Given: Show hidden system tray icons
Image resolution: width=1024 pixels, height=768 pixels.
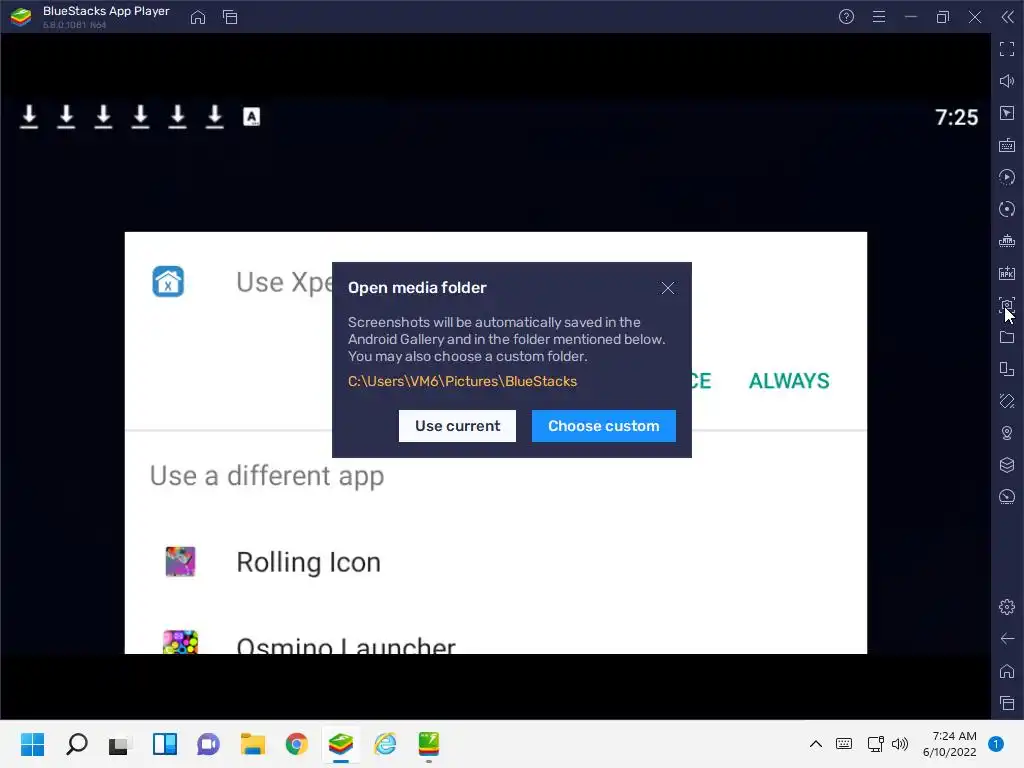Looking at the screenshot, I should (816, 744).
